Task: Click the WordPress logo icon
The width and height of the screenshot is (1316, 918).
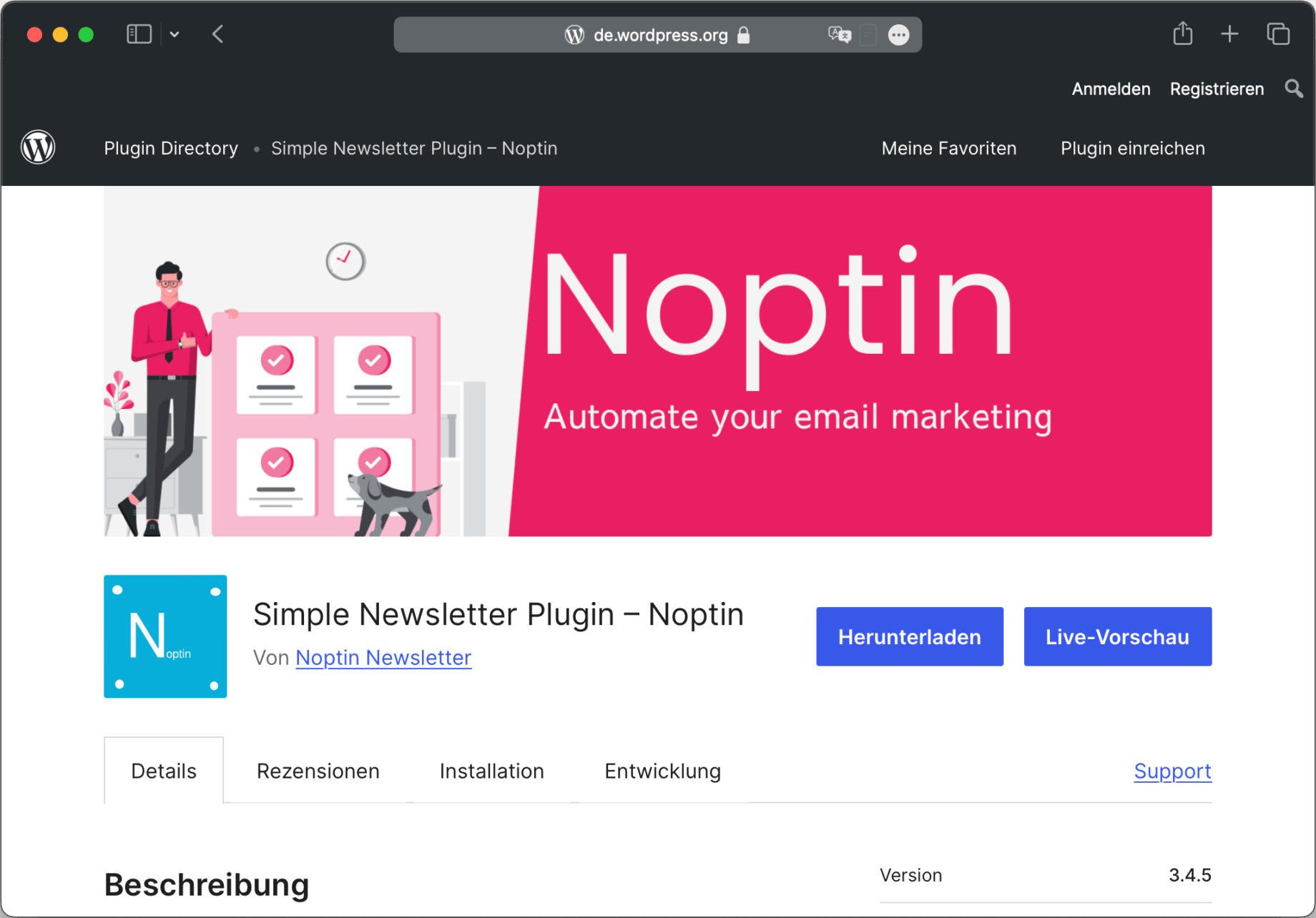Action: pyautogui.click(x=39, y=147)
